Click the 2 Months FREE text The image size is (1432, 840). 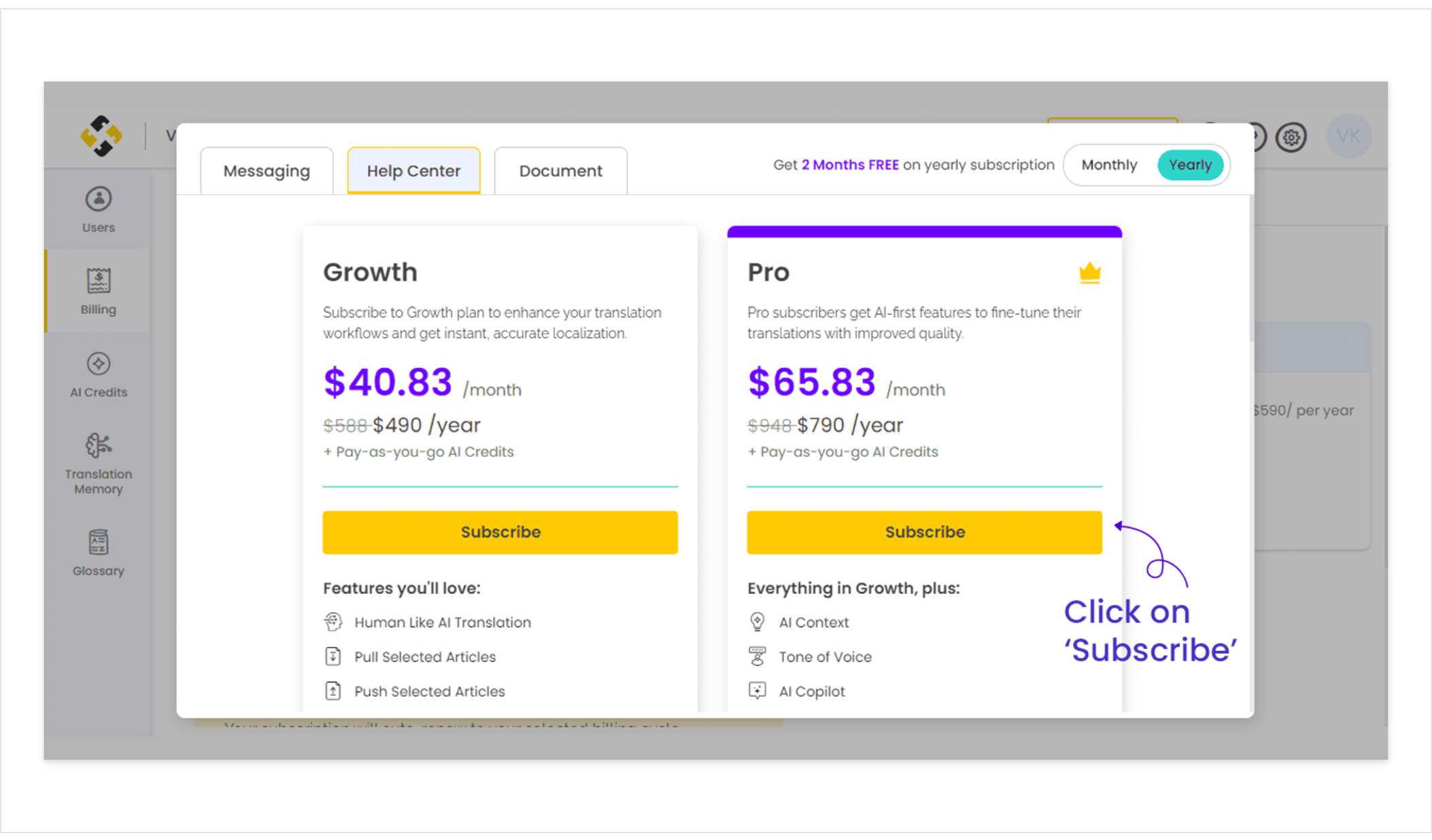pyautogui.click(x=850, y=165)
